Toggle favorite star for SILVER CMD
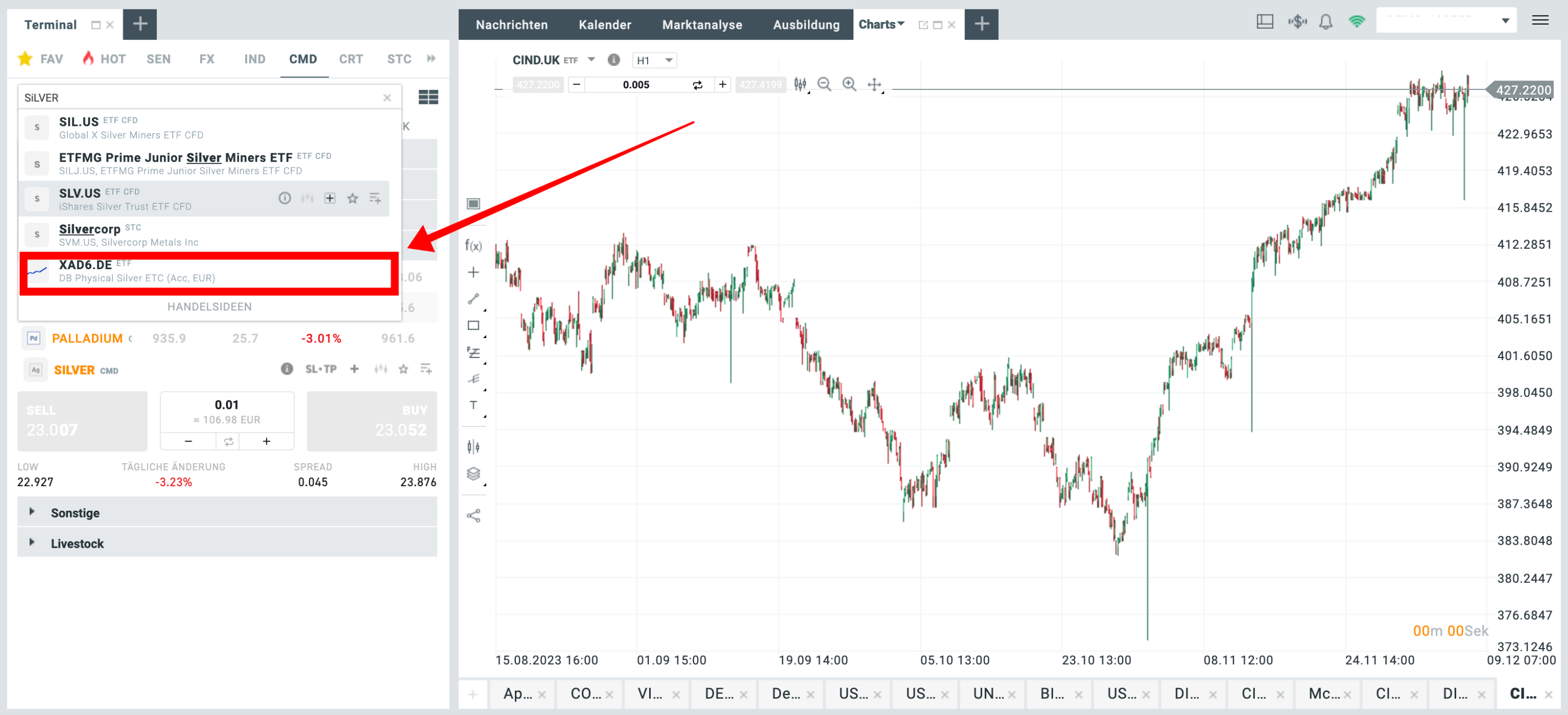The height and width of the screenshot is (715, 1568). coord(403,370)
